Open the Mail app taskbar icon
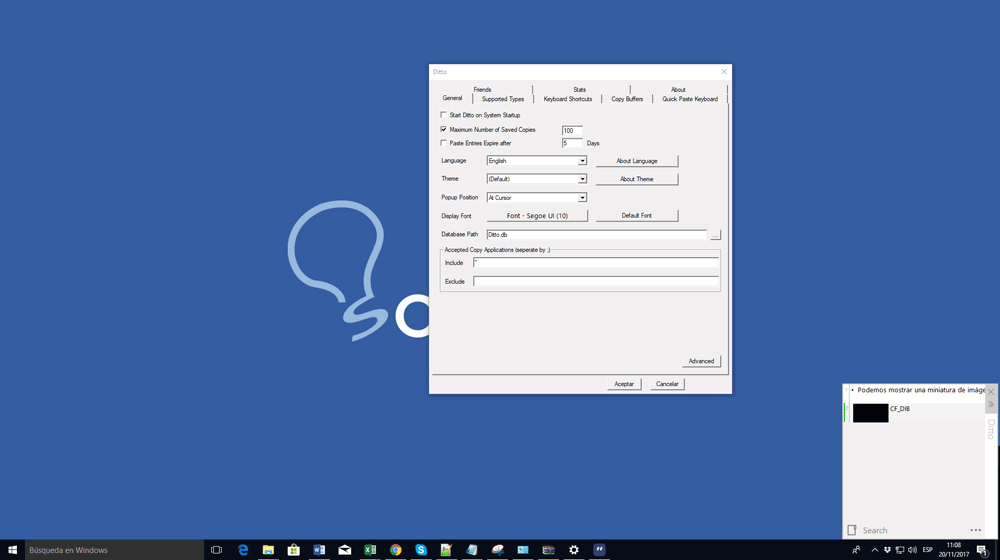 click(x=344, y=550)
